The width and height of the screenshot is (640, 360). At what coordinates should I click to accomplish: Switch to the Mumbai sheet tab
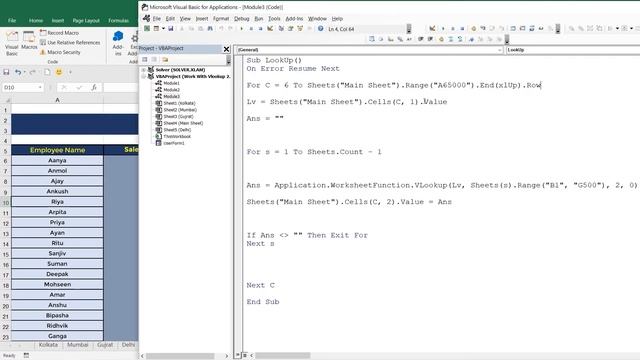coord(78,345)
